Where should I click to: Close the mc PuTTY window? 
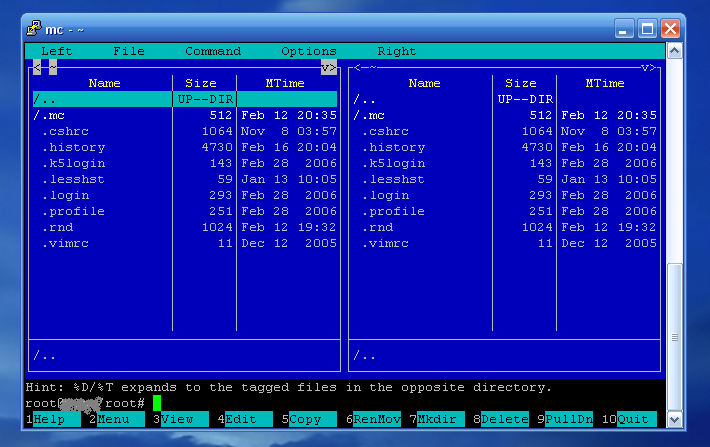point(670,29)
